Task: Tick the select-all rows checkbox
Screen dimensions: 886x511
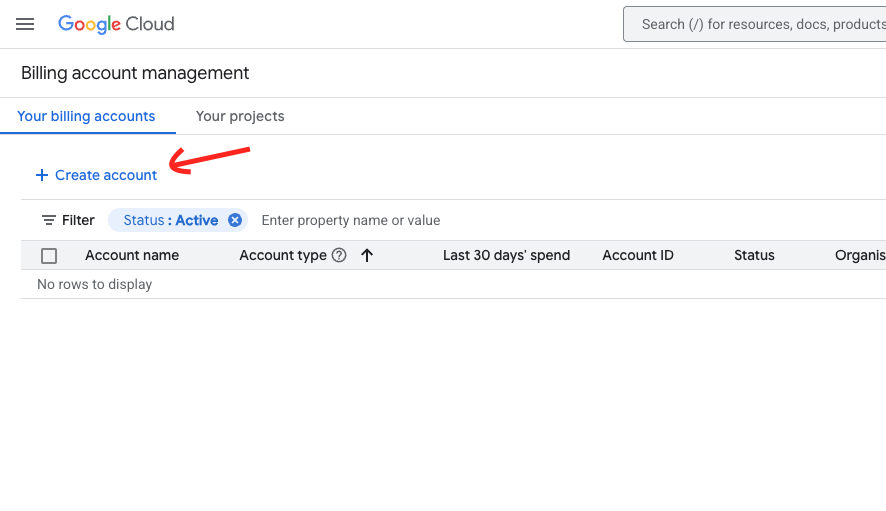Action: [49, 256]
